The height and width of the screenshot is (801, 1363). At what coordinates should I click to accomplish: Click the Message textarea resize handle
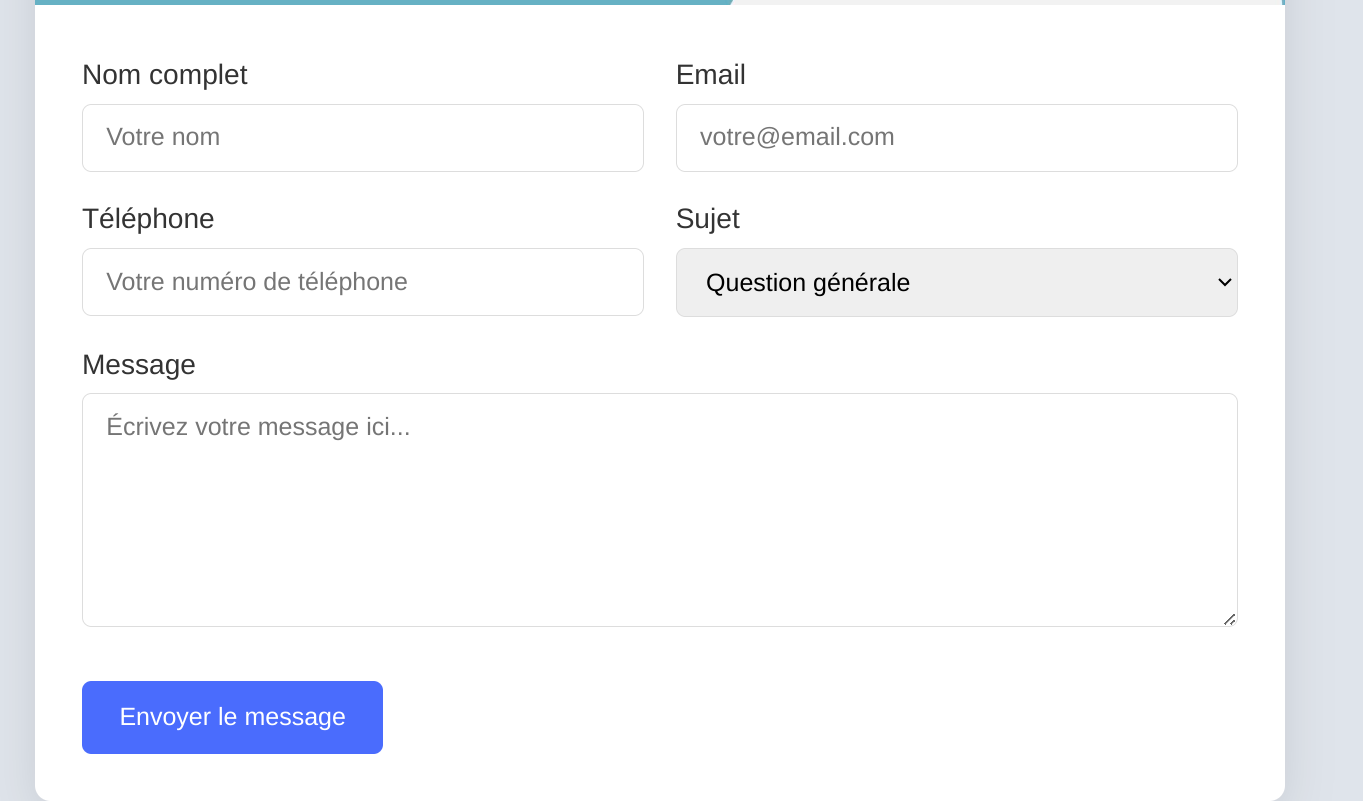1229,619
